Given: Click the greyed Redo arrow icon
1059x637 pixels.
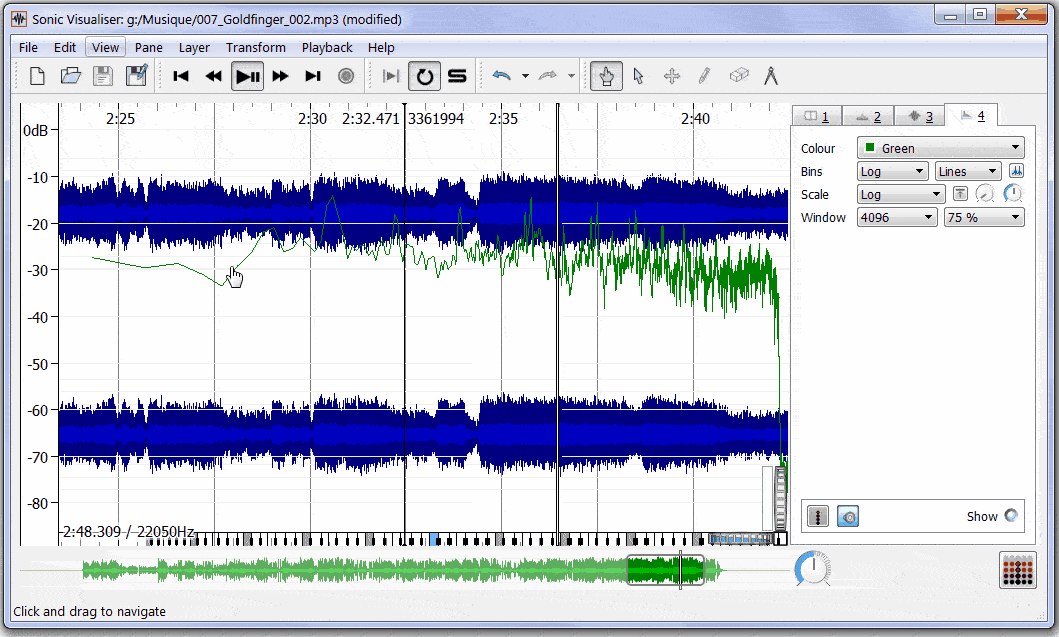Looking at the screenshot, I should tap(548, 76).
